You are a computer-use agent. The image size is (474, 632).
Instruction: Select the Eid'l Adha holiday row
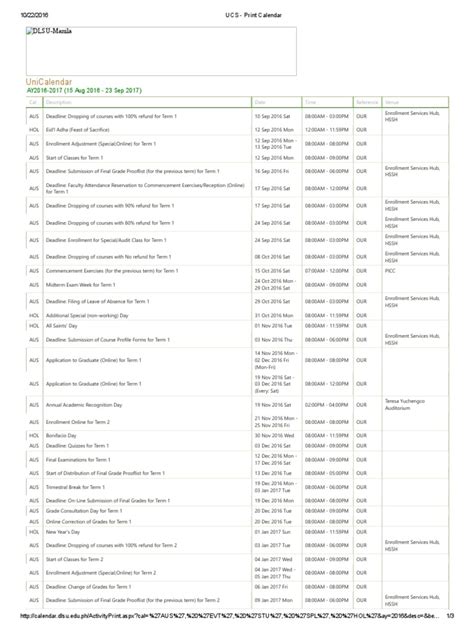click(x=237, y=130)
